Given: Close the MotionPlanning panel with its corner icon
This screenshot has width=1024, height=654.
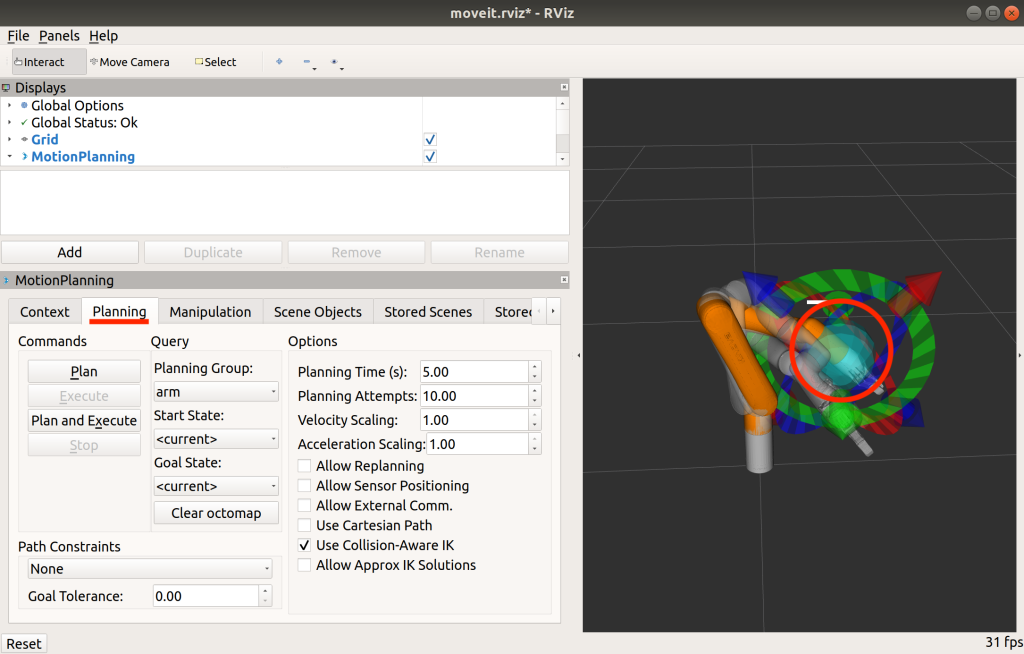Looking at the screenshot, I should pos(564,281).
